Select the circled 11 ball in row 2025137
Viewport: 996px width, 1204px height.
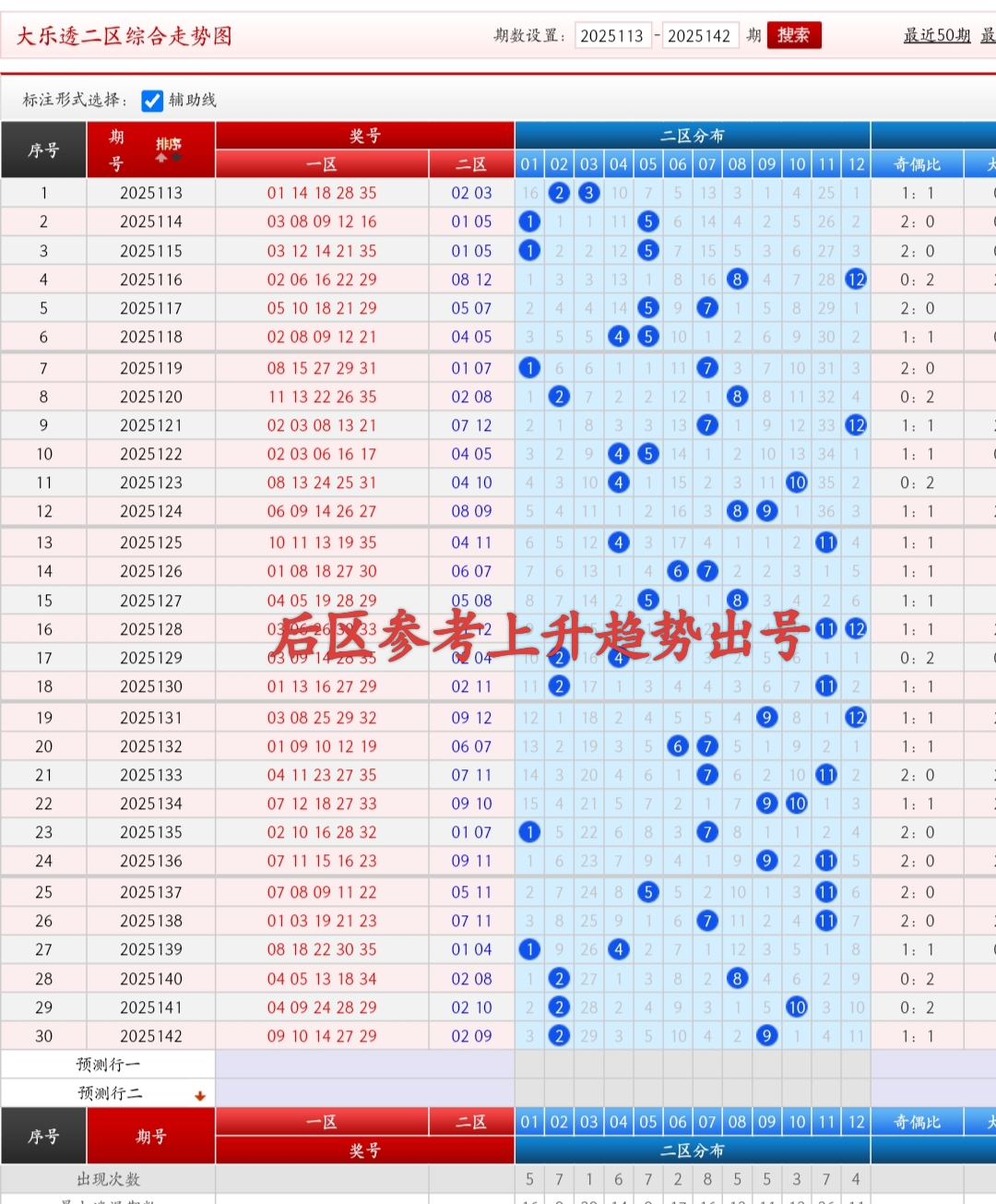click(x=826, y=891)
